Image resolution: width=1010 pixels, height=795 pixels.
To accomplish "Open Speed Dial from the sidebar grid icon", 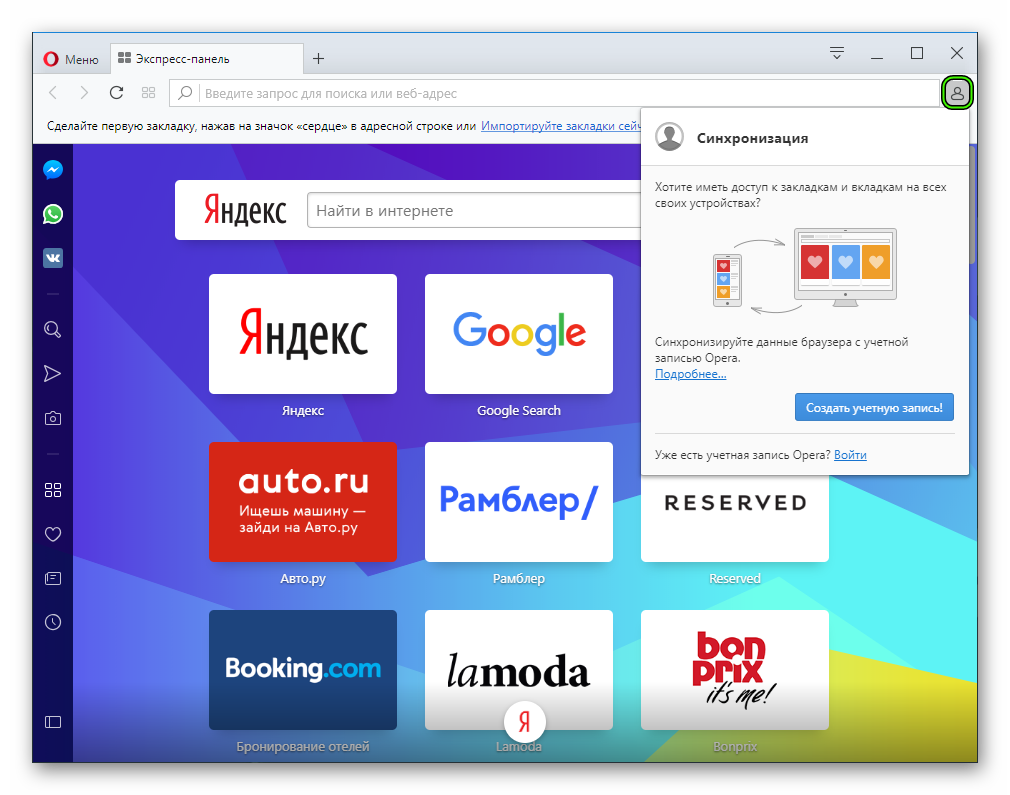I will (53, 490).
